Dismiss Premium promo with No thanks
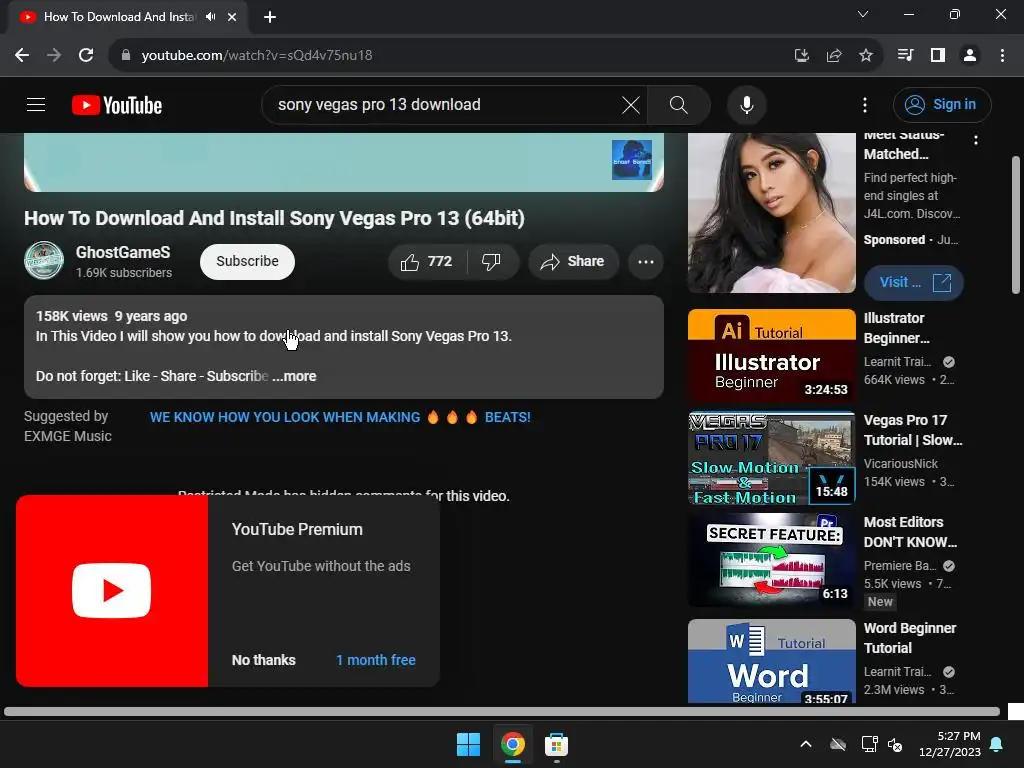Screen dimensions: 1024x768 click(x=263, y=660)
